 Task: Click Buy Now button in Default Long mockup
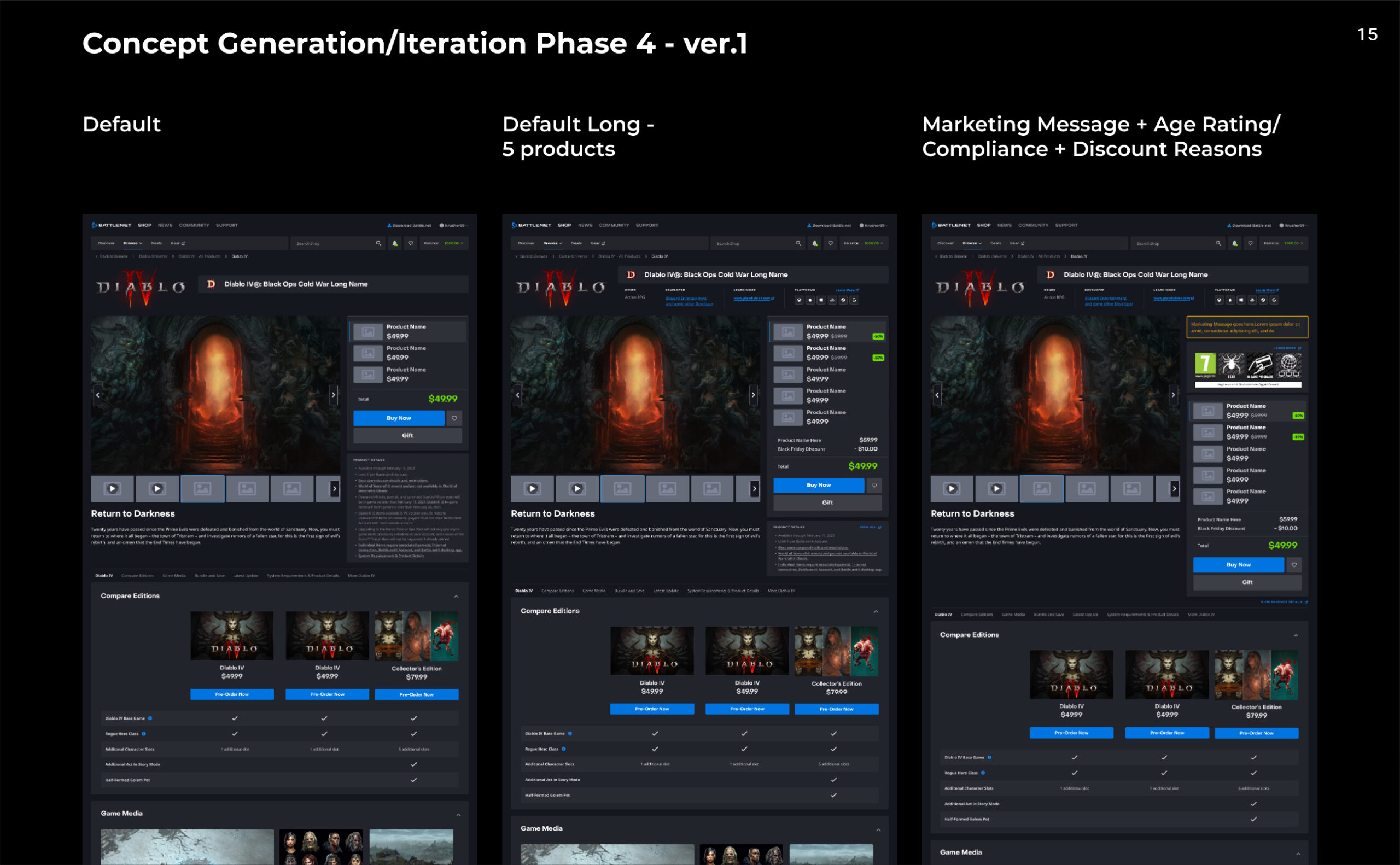[x=819, y=485]
